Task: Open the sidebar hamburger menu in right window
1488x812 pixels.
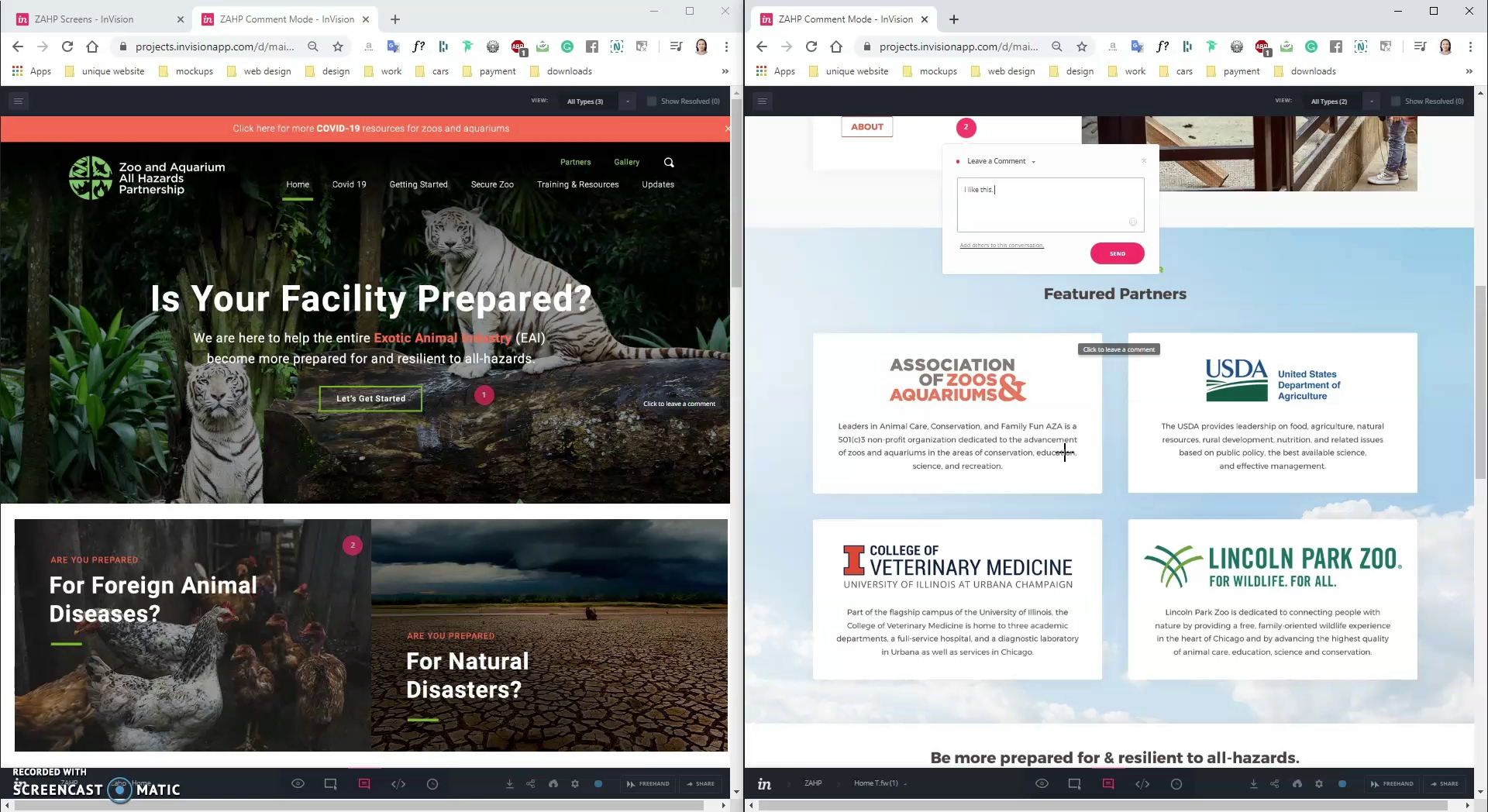Action: tap(763, 101)
